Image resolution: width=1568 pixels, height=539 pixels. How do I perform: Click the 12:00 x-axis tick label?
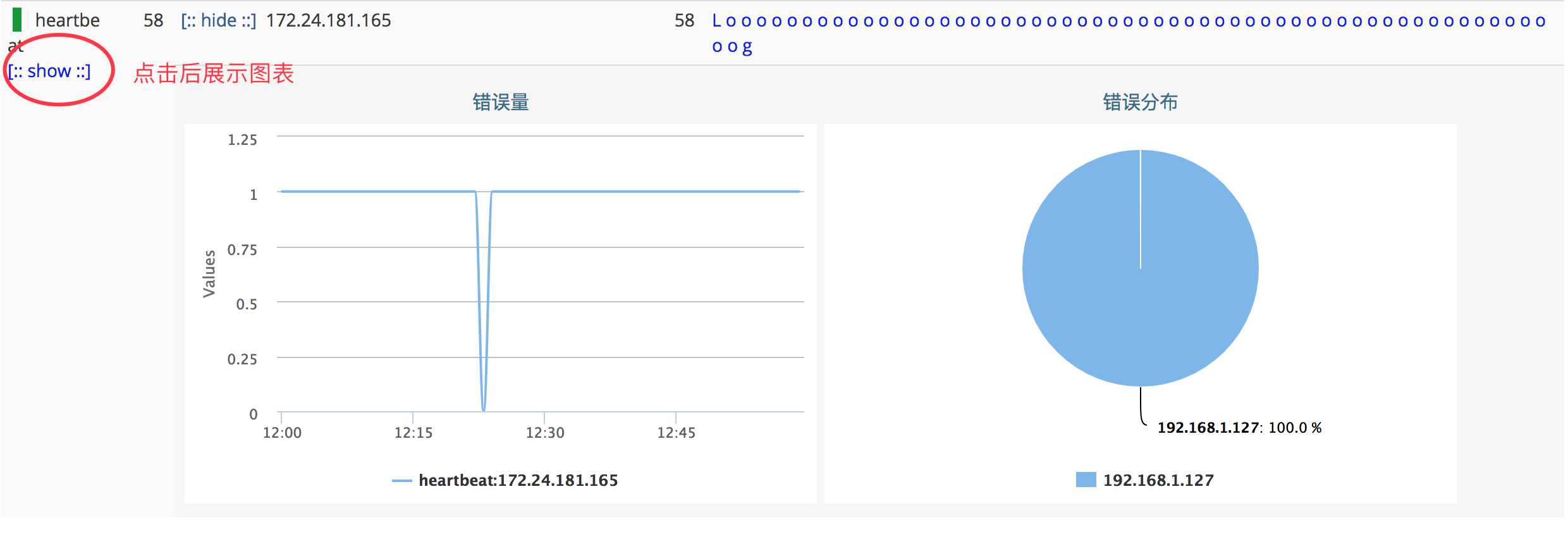coord(282,433)
